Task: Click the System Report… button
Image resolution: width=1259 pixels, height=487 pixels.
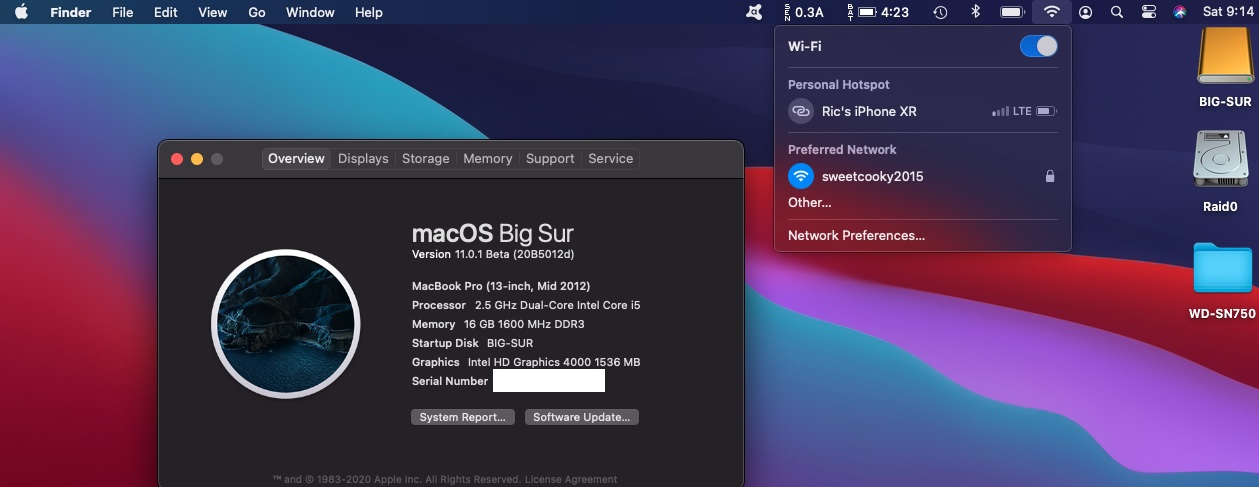Action: point(463,417)
